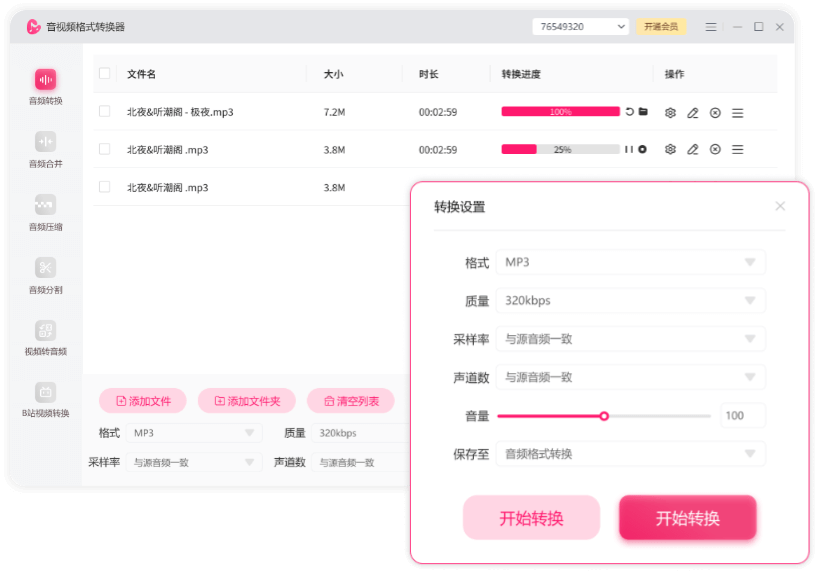The width and height of the screenshot is (818, 573).
Task: Click the pencil edit icon on the 25% row
Action: [x=693, y=150]
